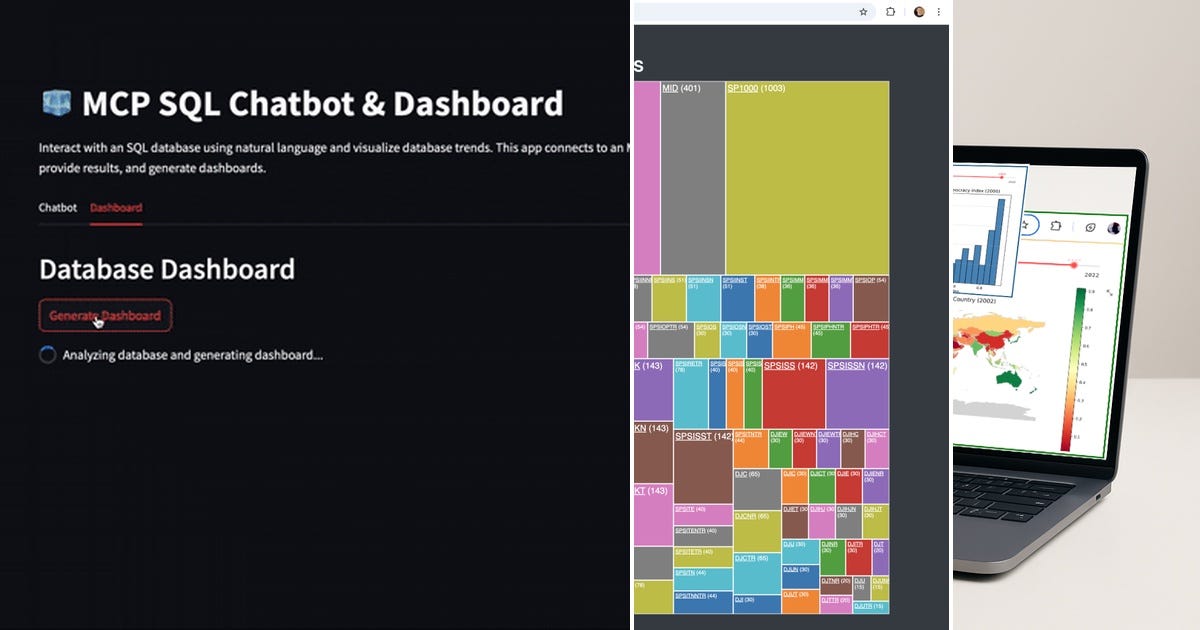
Task: Select the SP1000 (1003) treemap block
Action: click(807, 178)
